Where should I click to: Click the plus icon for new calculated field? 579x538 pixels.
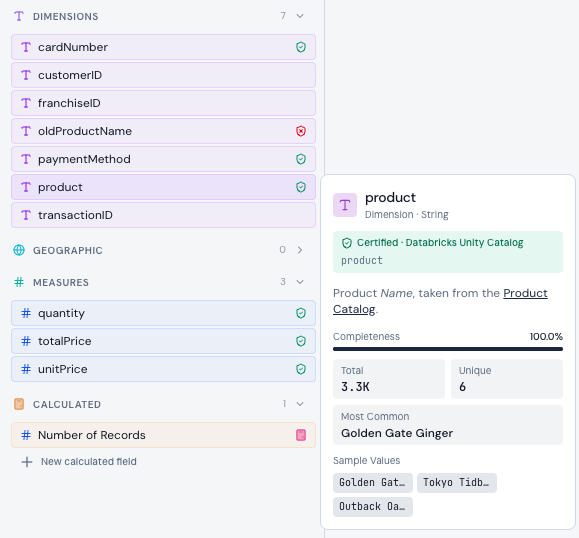point(27,462)
